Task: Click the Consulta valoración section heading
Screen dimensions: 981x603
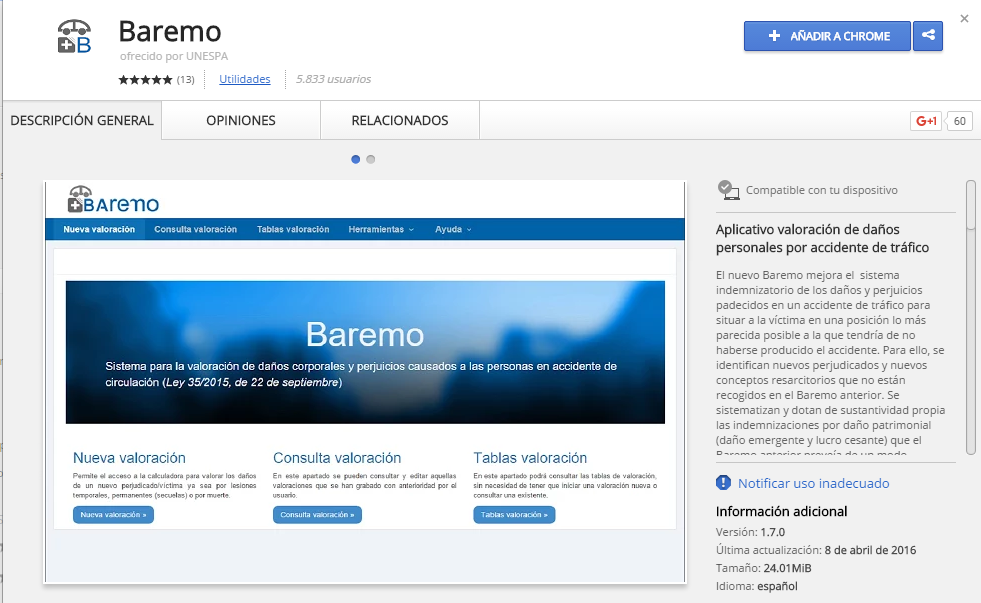Action: (337, 458)
